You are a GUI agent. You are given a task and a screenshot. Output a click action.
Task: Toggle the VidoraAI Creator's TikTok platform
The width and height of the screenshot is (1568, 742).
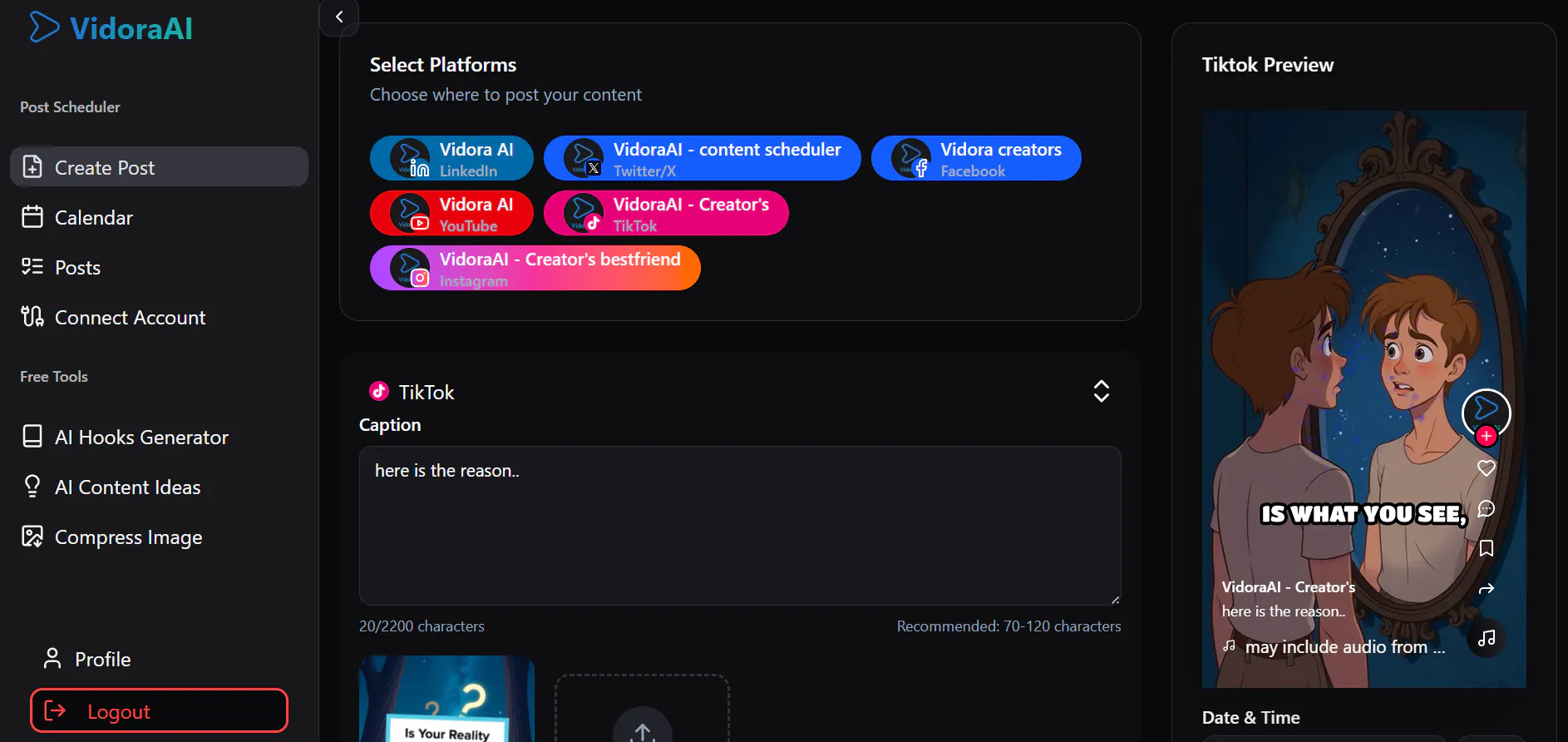(x=666, y=213)
